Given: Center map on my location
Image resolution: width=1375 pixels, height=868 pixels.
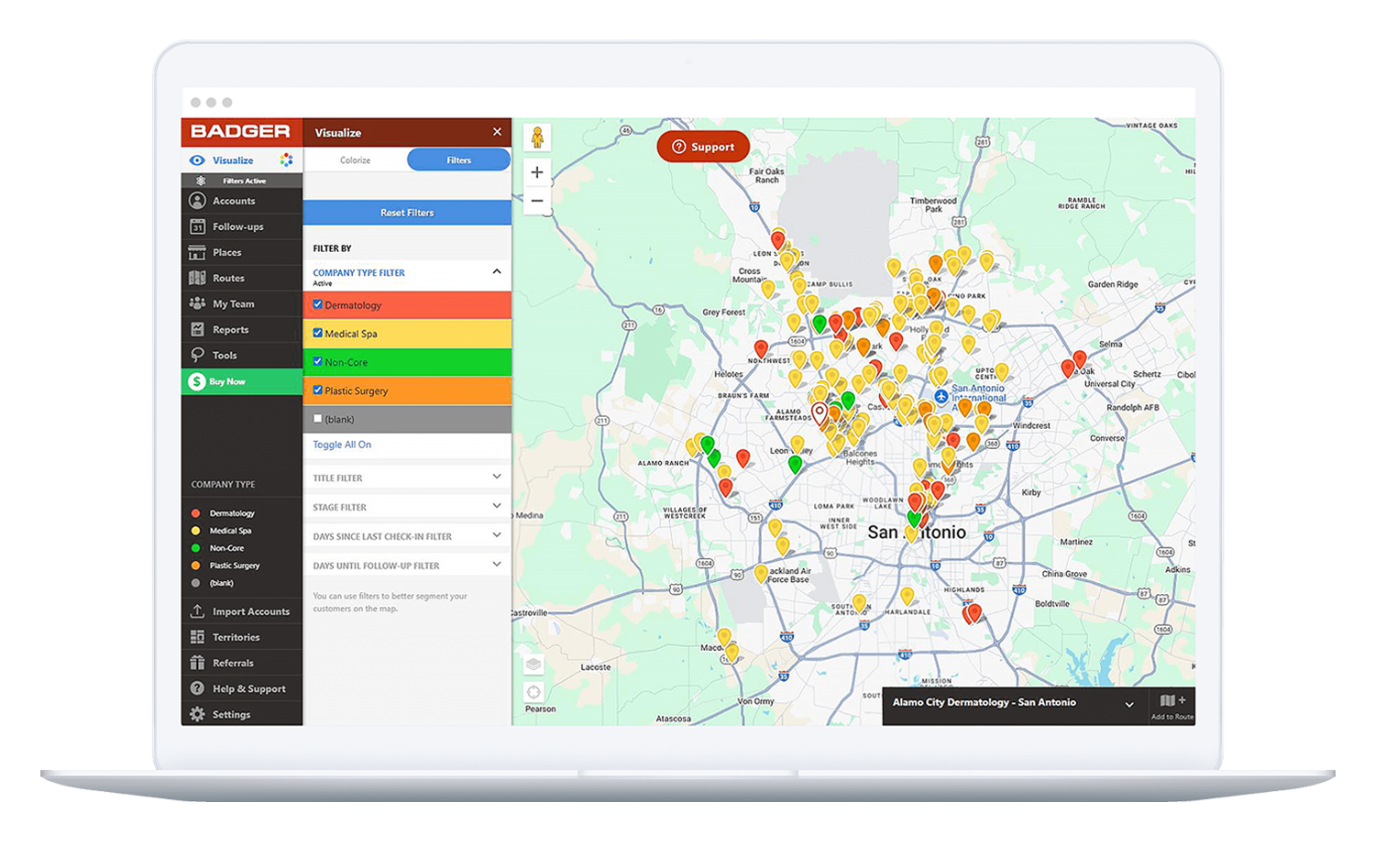Looking at the screenshot, I should (533, 692).
